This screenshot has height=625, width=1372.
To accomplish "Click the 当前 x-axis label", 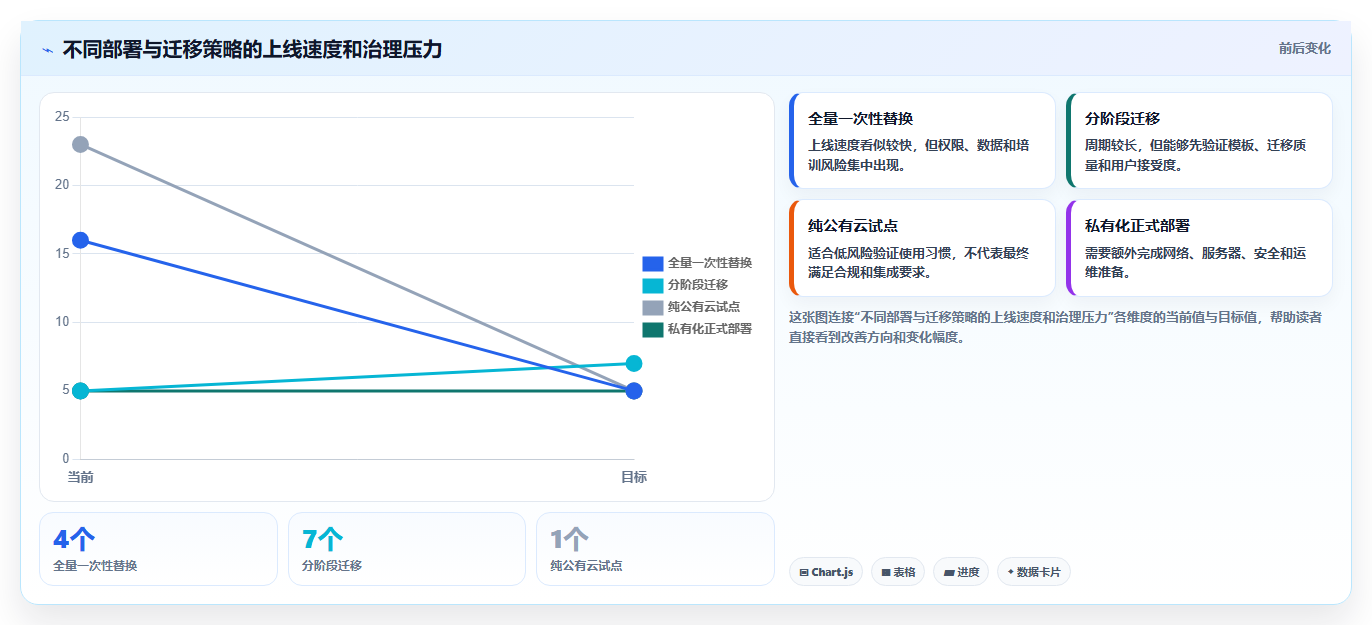I will click(80, 477).
